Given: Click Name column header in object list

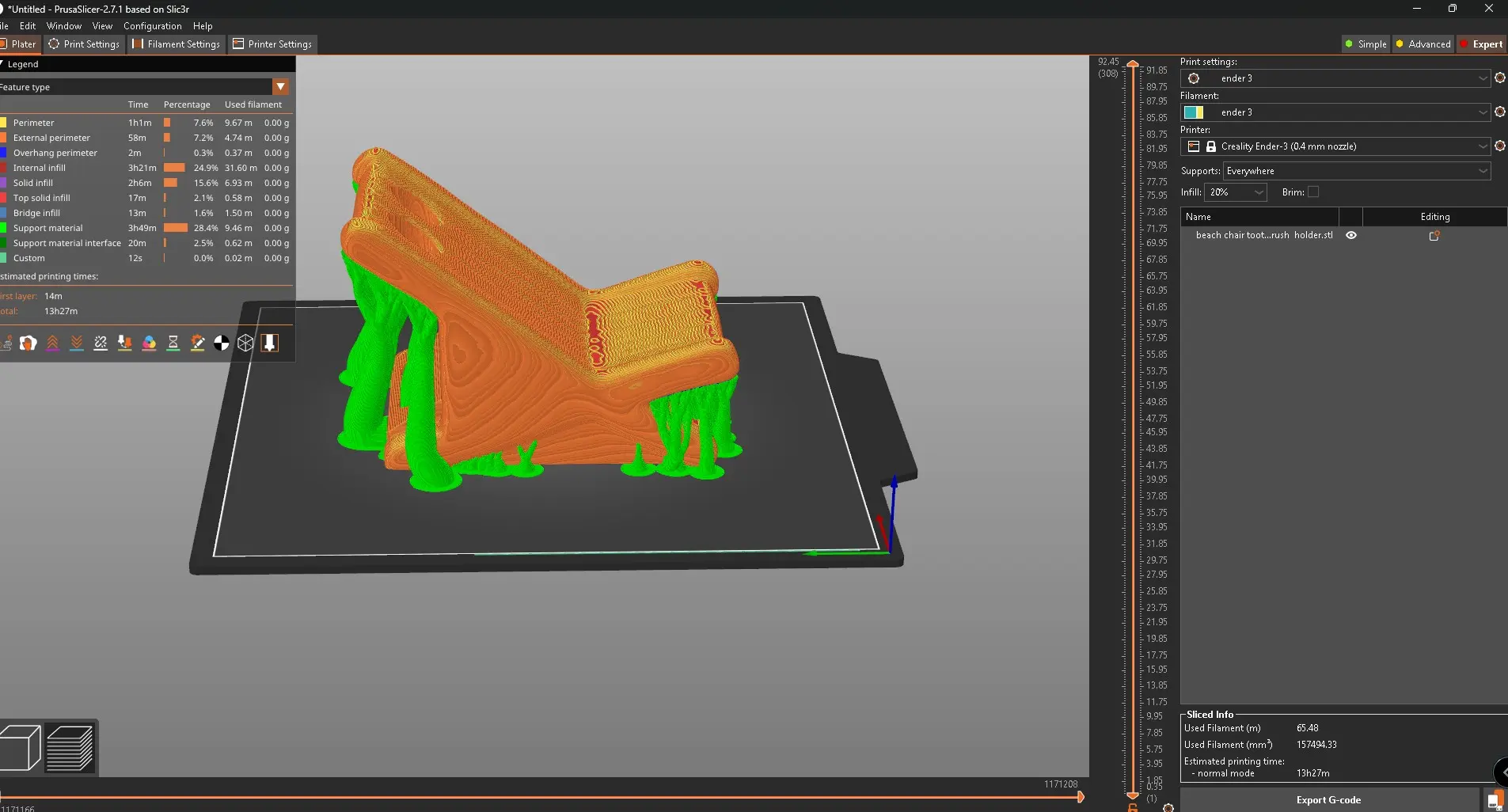Looking at the screenshot, I should 1259,217.
